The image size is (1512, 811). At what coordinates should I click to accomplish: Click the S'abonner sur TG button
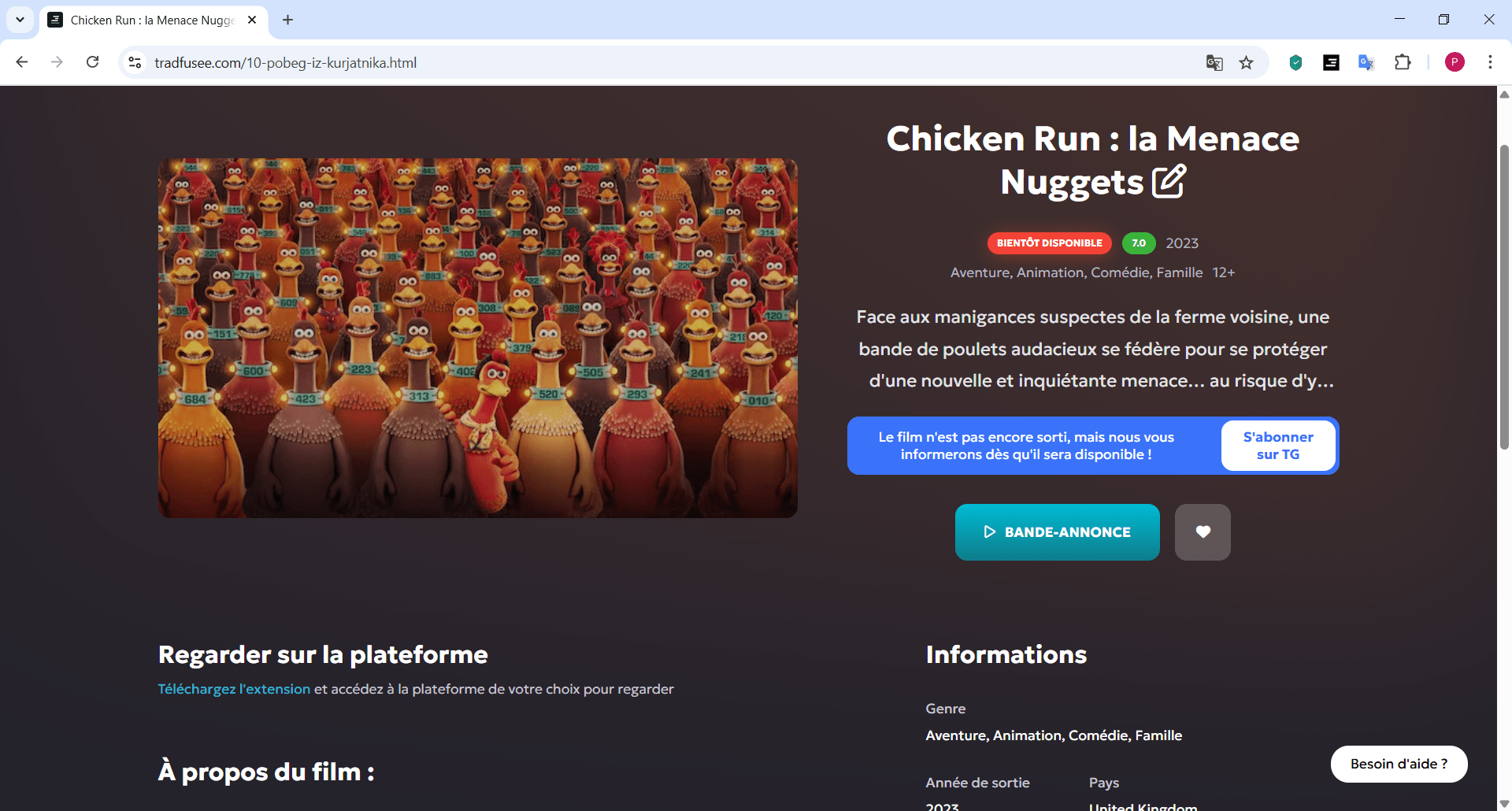click(1277, 446)
